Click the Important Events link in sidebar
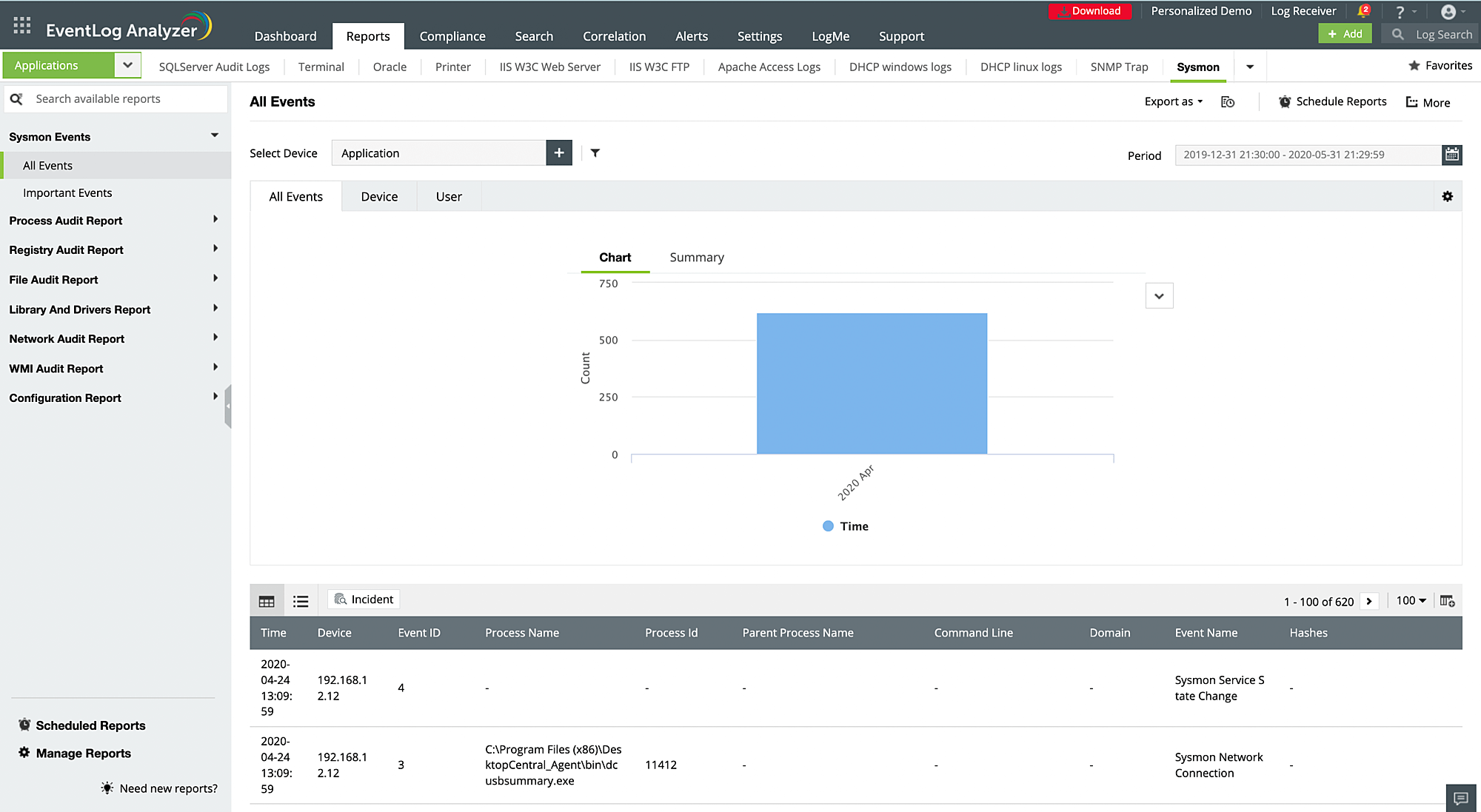This screenshot has width=1481, height=812. [x=69, y=192]
